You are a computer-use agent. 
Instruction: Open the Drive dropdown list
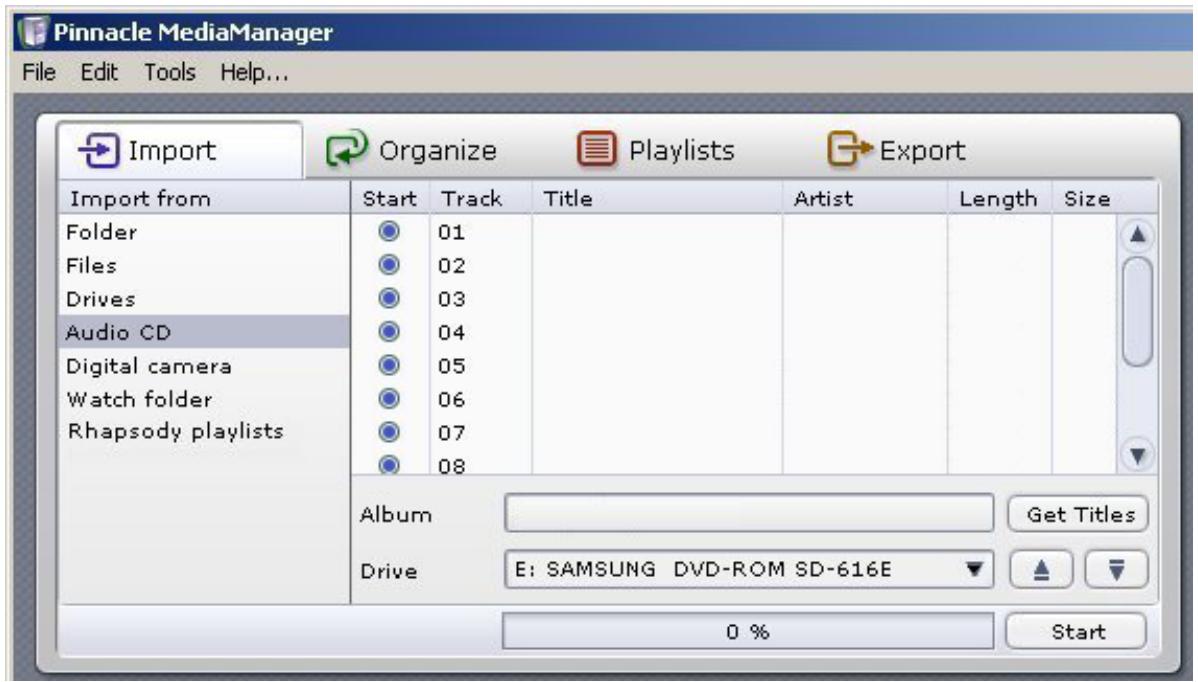(x=973, y=569)
